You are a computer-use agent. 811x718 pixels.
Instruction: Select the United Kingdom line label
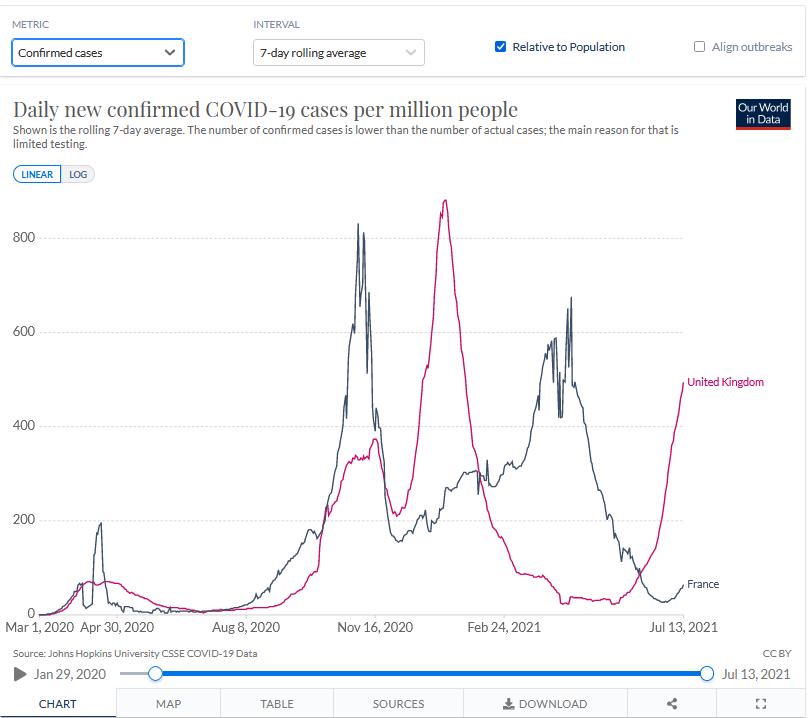pos(725,382)
